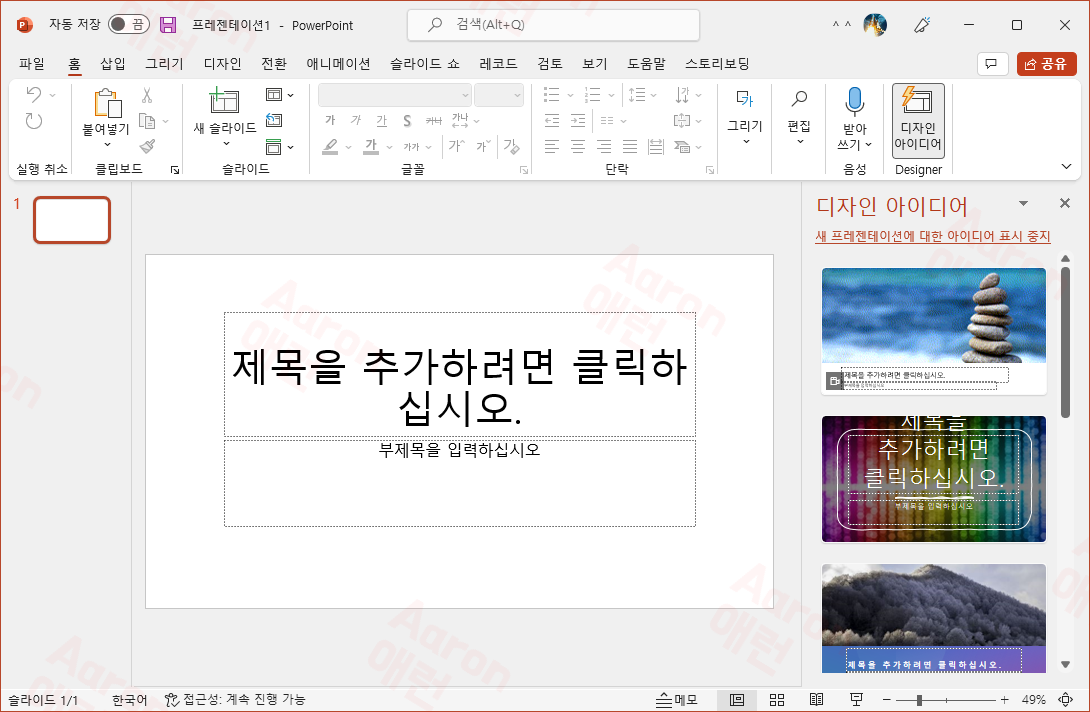Click into the search box (Alt+Q)
The height and width of the screenshot is (712, 1090).
tap(553, 25)
